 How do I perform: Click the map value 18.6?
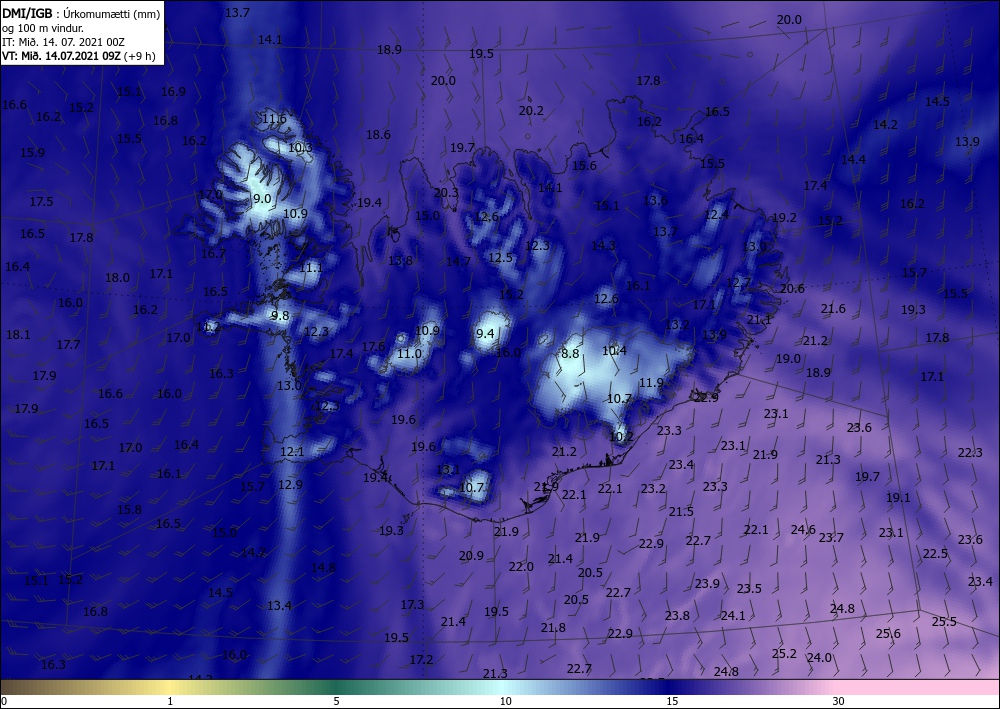pyautogui.click(x=378, y=135)
